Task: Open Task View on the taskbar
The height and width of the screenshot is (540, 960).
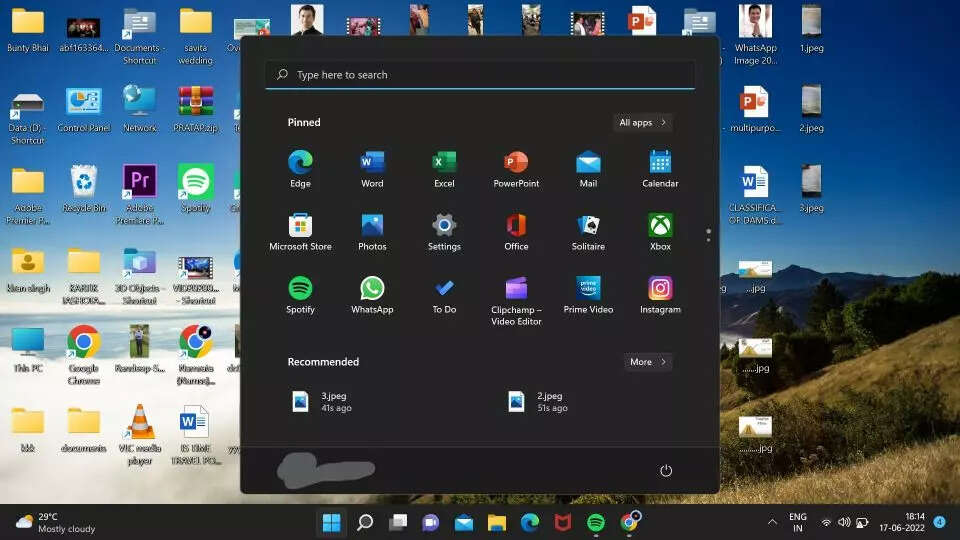Action: point(398,522)
